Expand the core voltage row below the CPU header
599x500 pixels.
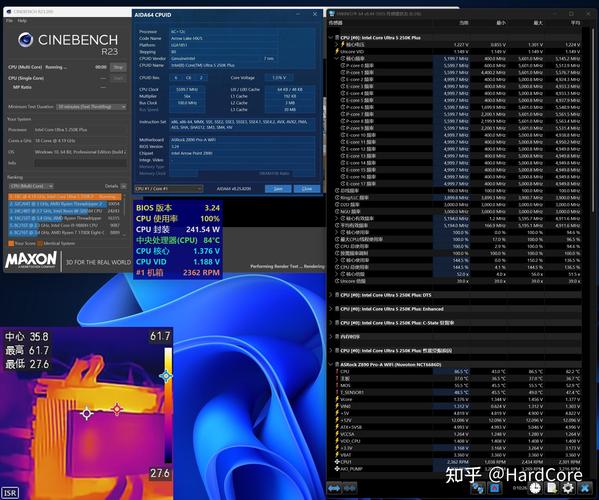(x=337, y=45)
